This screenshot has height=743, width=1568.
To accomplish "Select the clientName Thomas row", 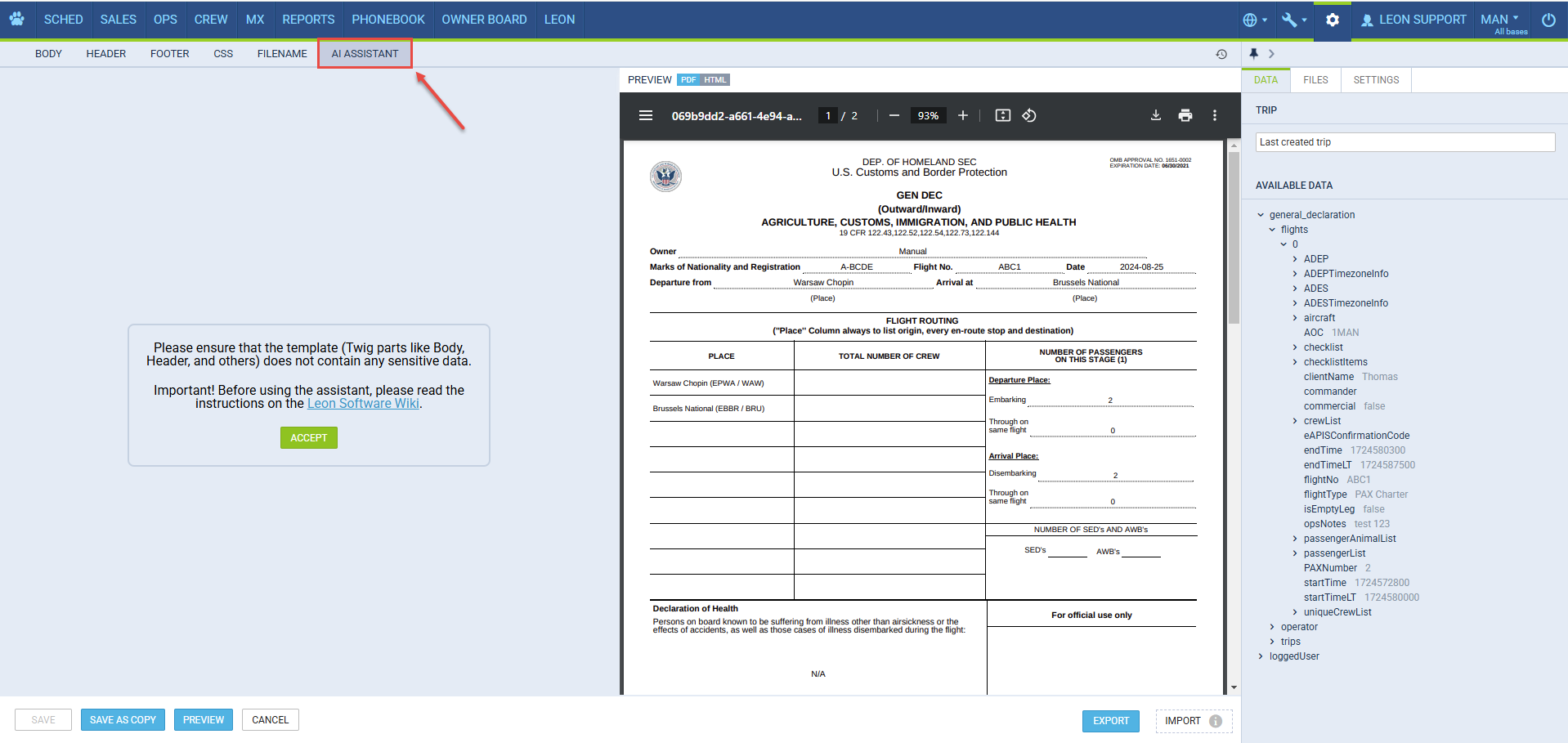I will coord(1351,377).
